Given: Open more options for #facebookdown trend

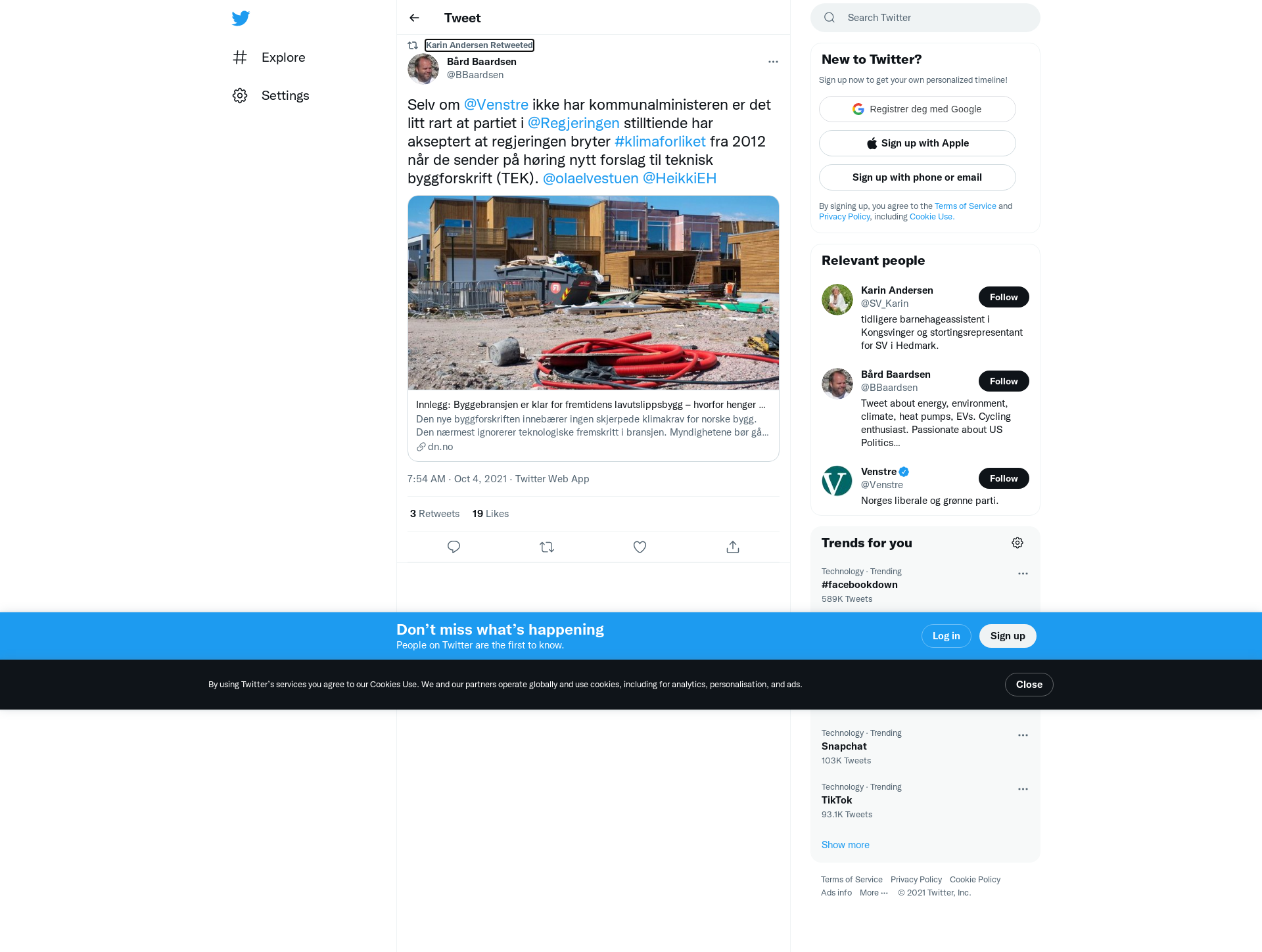Looking at the screenshot, I should click(x=1023, y=574).
